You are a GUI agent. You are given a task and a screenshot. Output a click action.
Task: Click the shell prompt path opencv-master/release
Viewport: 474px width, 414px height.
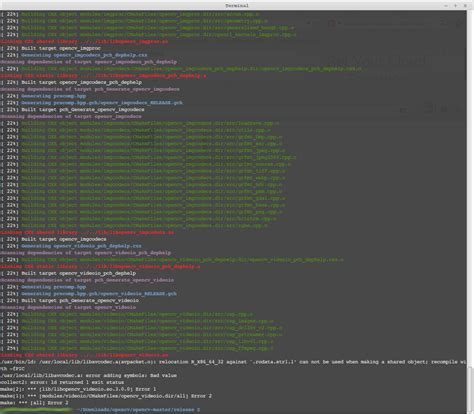pos(137,410)
